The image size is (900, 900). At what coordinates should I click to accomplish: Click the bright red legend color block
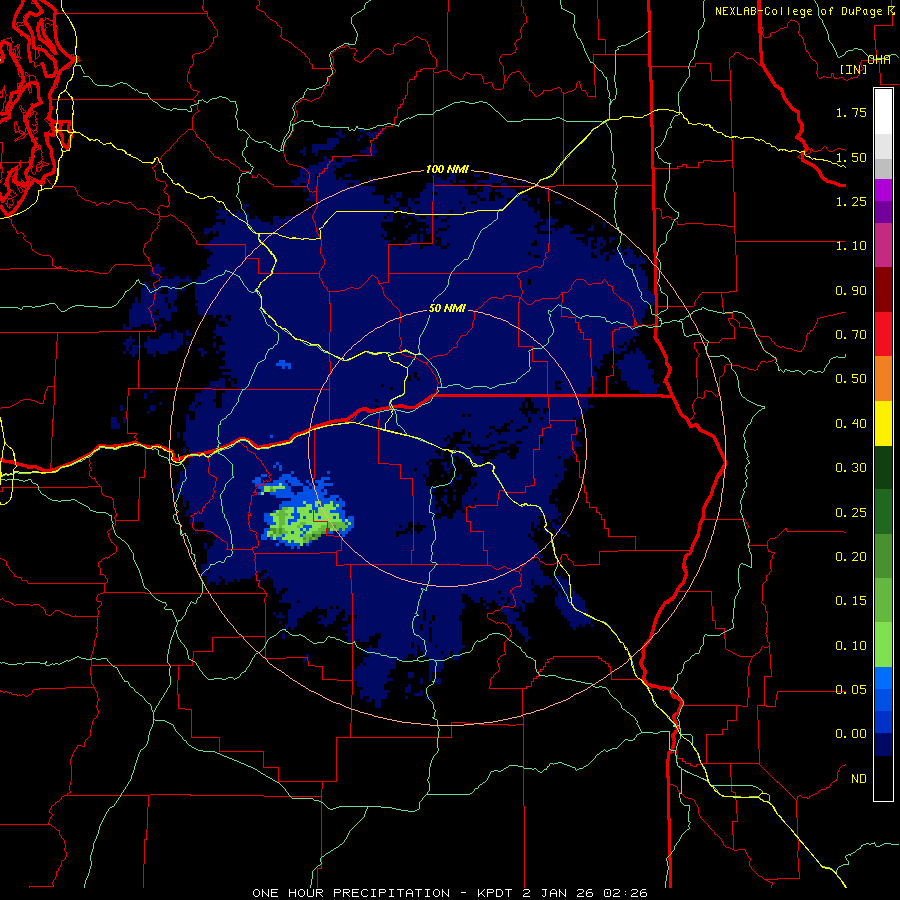pyautogui.click(x=883, y=335)
